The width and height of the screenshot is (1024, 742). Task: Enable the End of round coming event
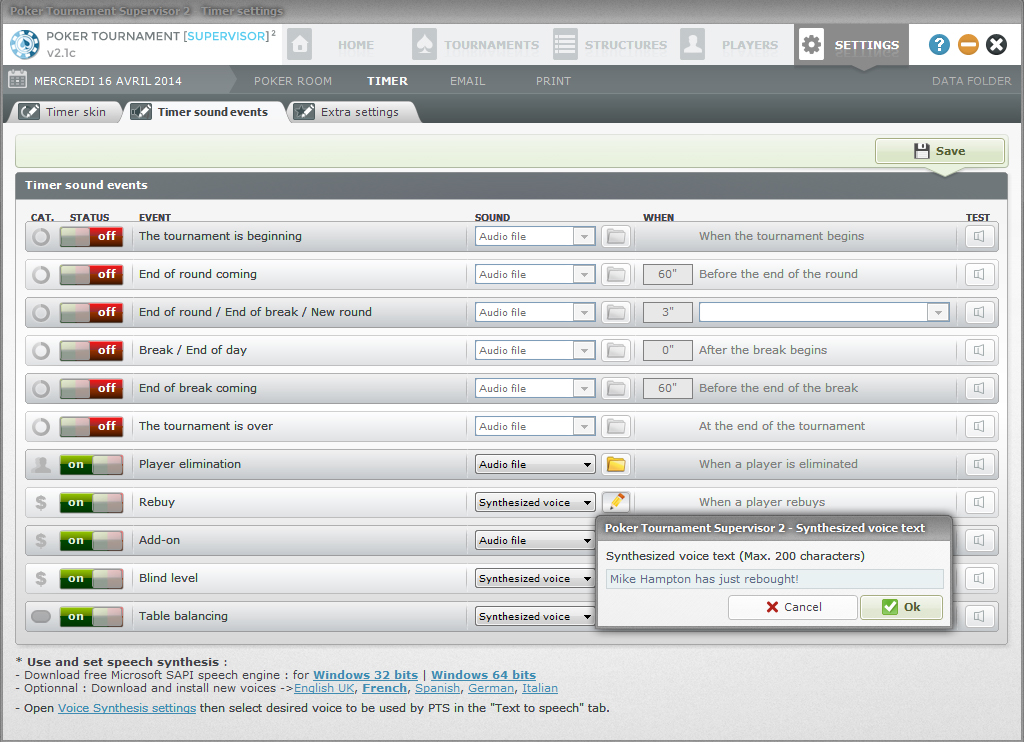pyautogui.click(x=91, y=274)
